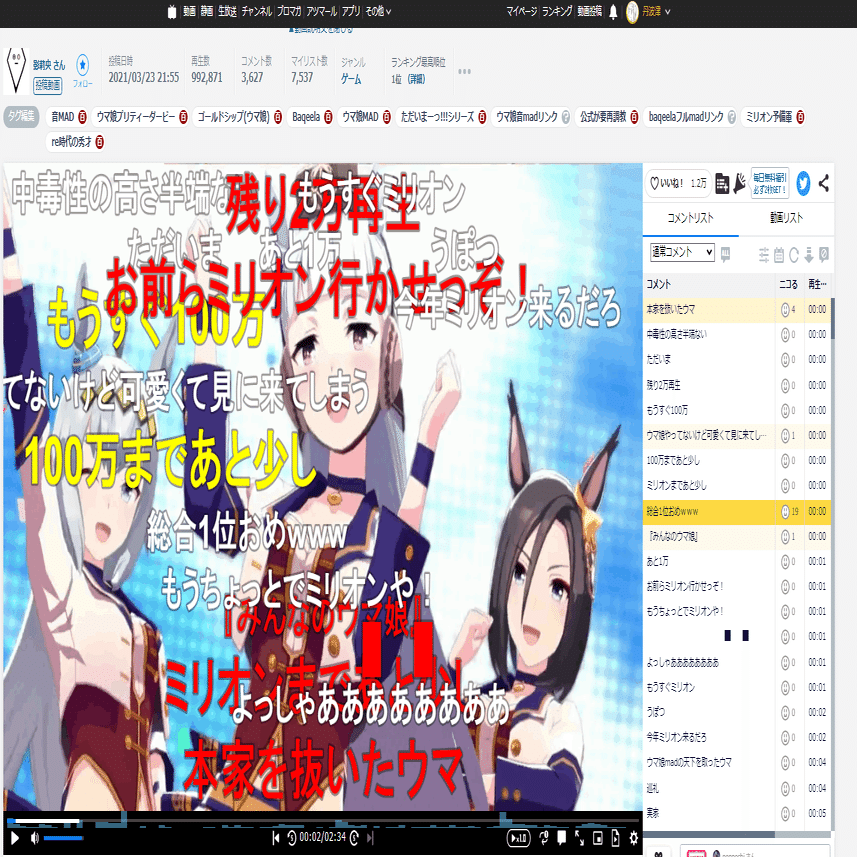Click the play button in the video player
This screenshot has height=857, width=857.
[x=15, y=838]
